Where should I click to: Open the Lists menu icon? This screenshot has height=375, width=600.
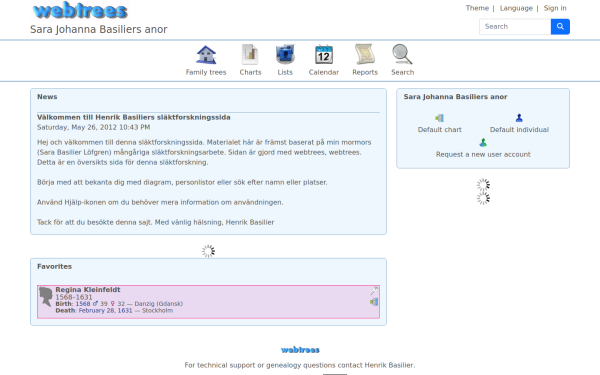285,54
